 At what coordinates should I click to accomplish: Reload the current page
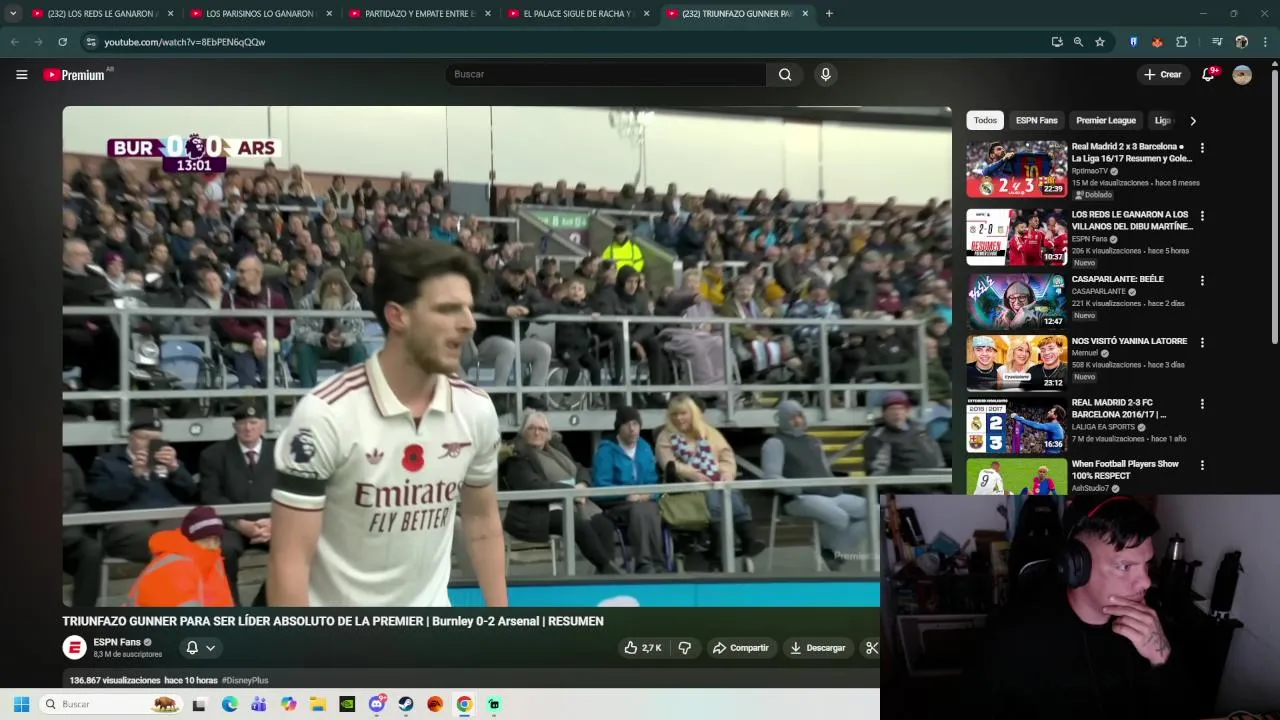(x=62, y=42)
